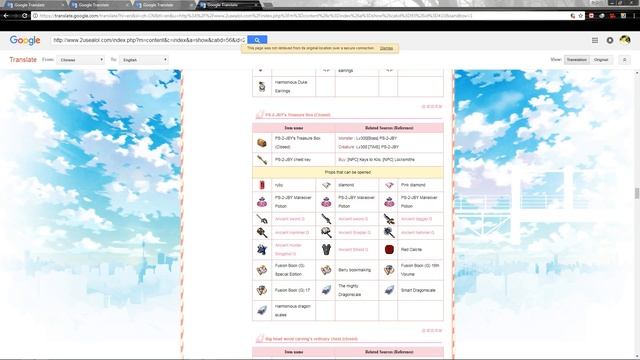
Task: Switch to the second Google Translate tab
Action: (99, 5)
